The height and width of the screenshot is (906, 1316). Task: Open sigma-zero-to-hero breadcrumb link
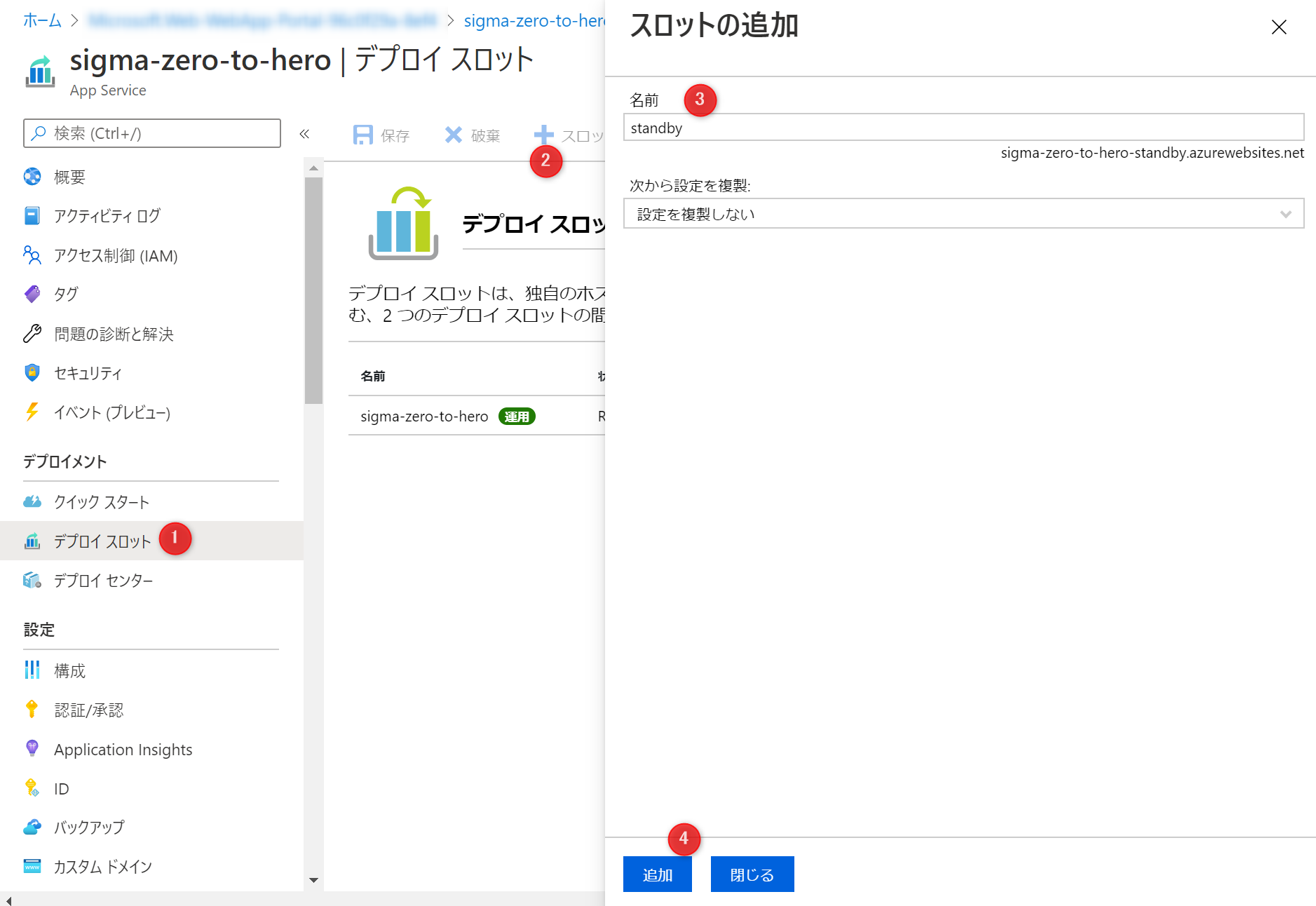pyautogui.click(x=534, y=21)
